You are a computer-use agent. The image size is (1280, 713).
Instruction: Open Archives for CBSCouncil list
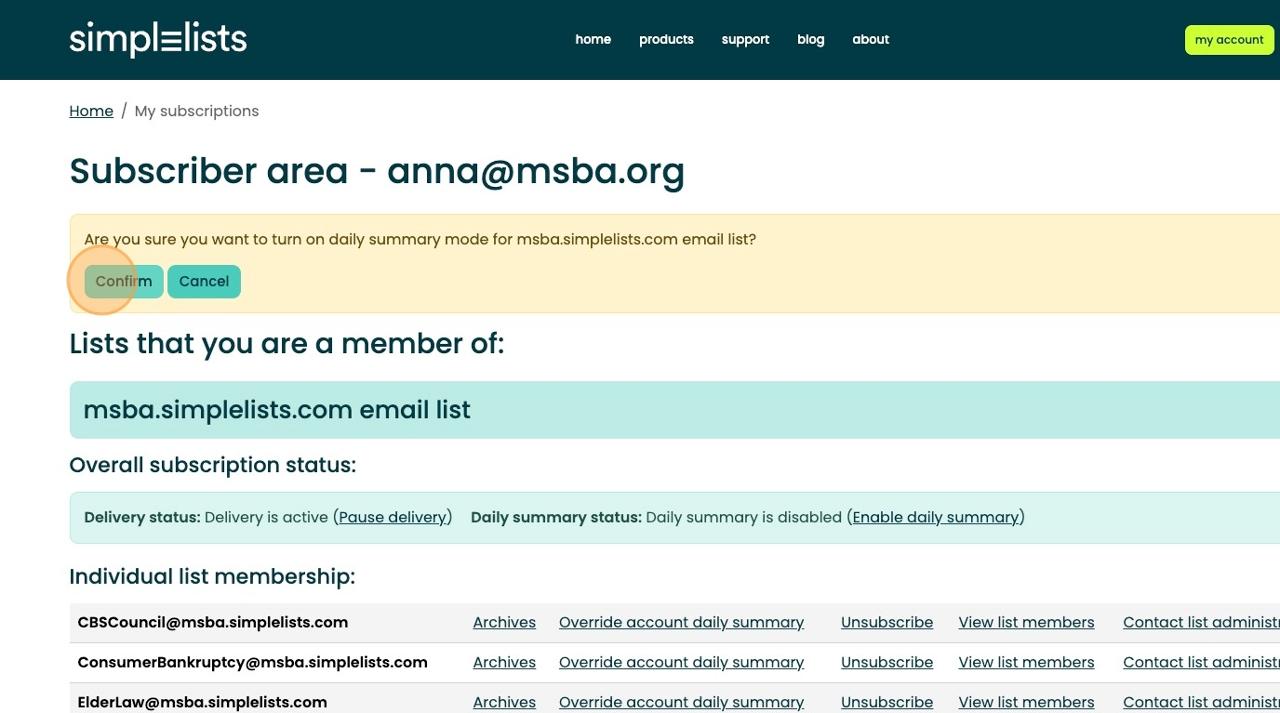point(504,622)
